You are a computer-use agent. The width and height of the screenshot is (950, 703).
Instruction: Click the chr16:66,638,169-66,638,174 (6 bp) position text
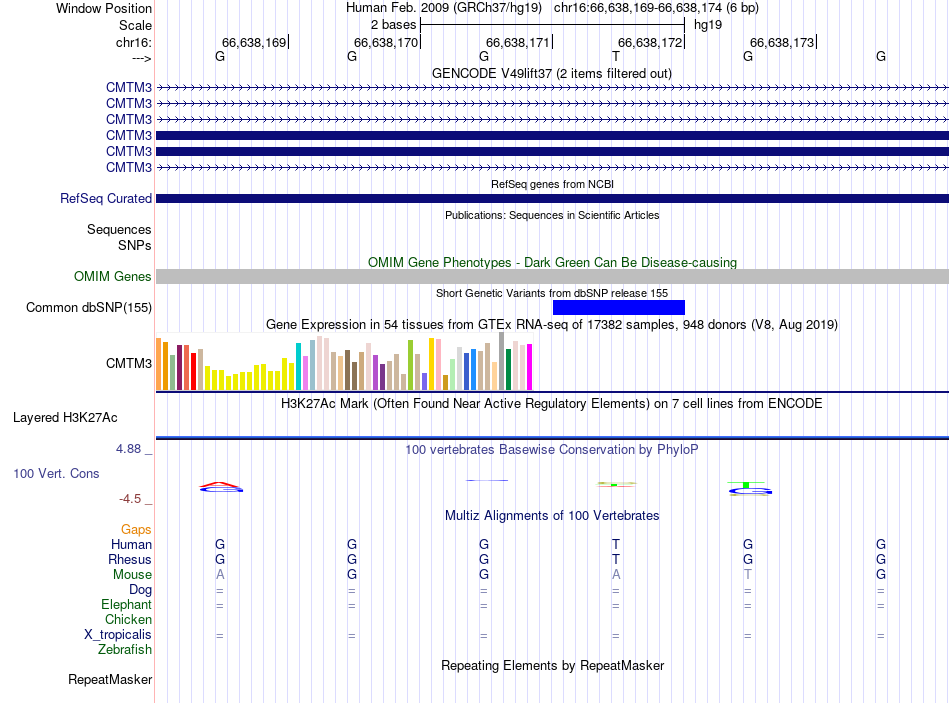pyautogui.click(x=656, y=8)
